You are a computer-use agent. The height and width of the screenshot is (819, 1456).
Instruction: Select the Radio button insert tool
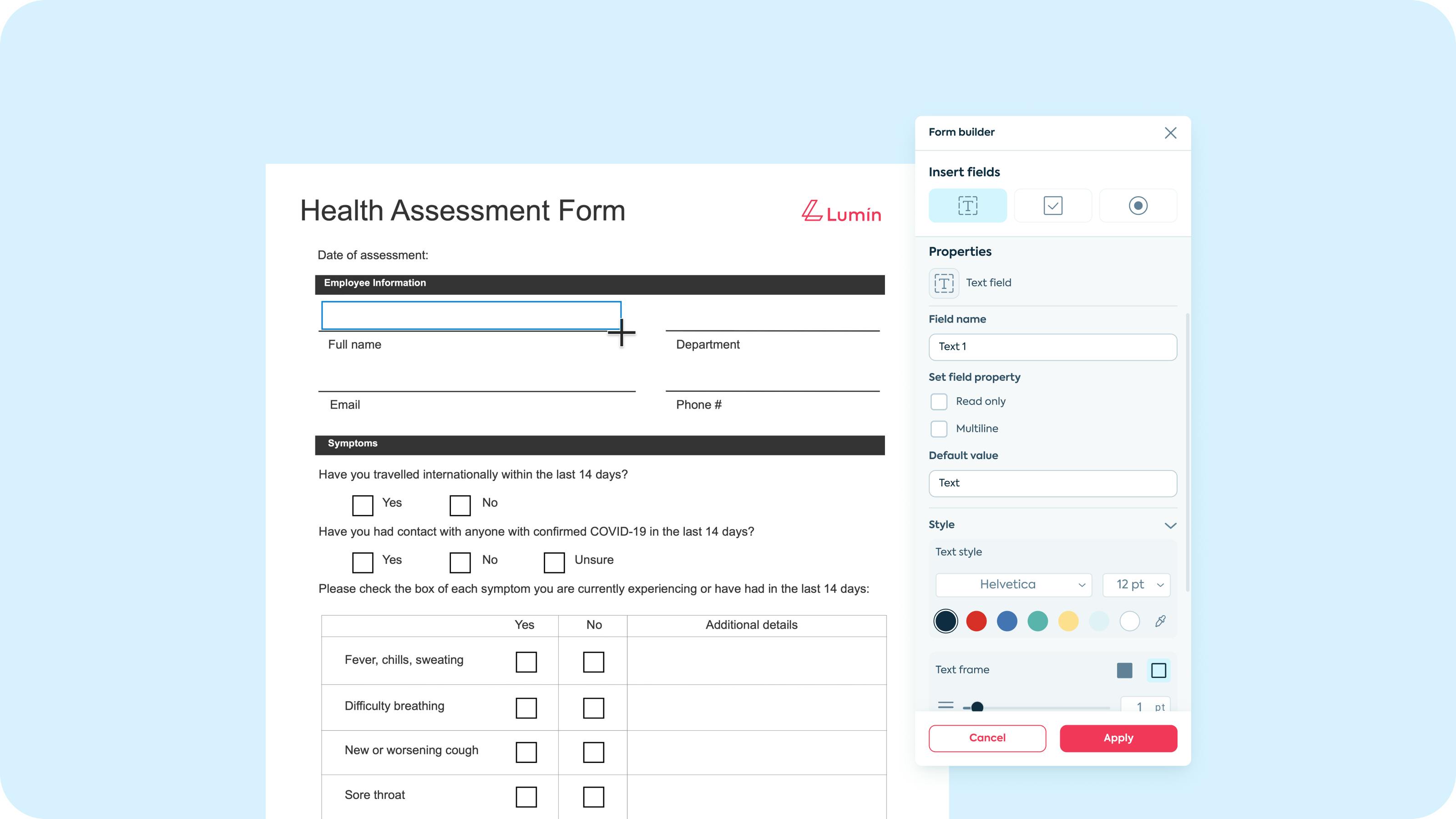1138,205
